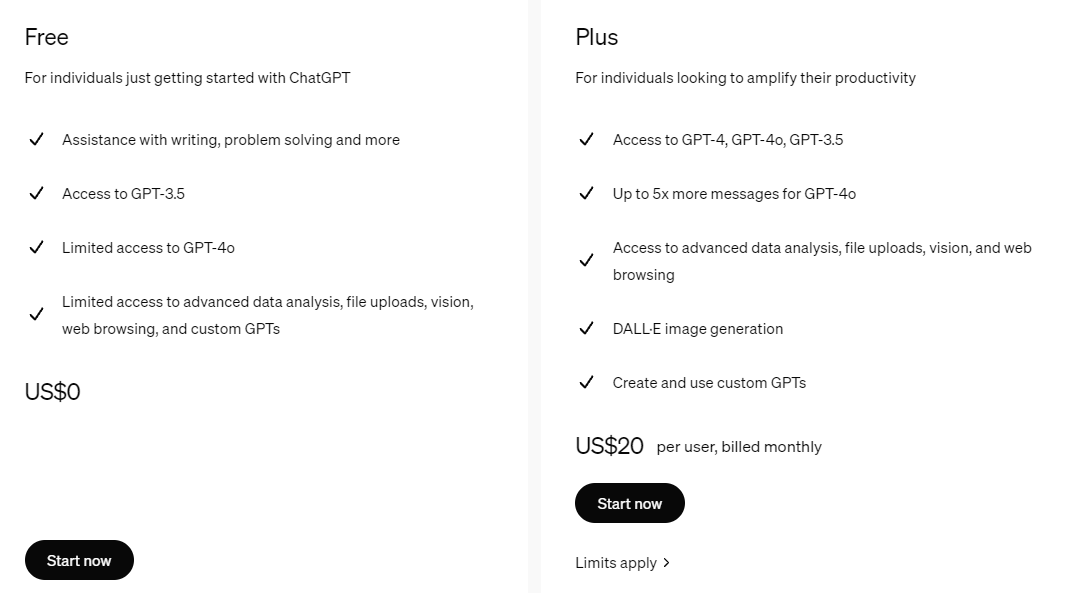Click checkmark beside Up to 5x more messages
The image size is (1069, 593).
coord(586,193)
